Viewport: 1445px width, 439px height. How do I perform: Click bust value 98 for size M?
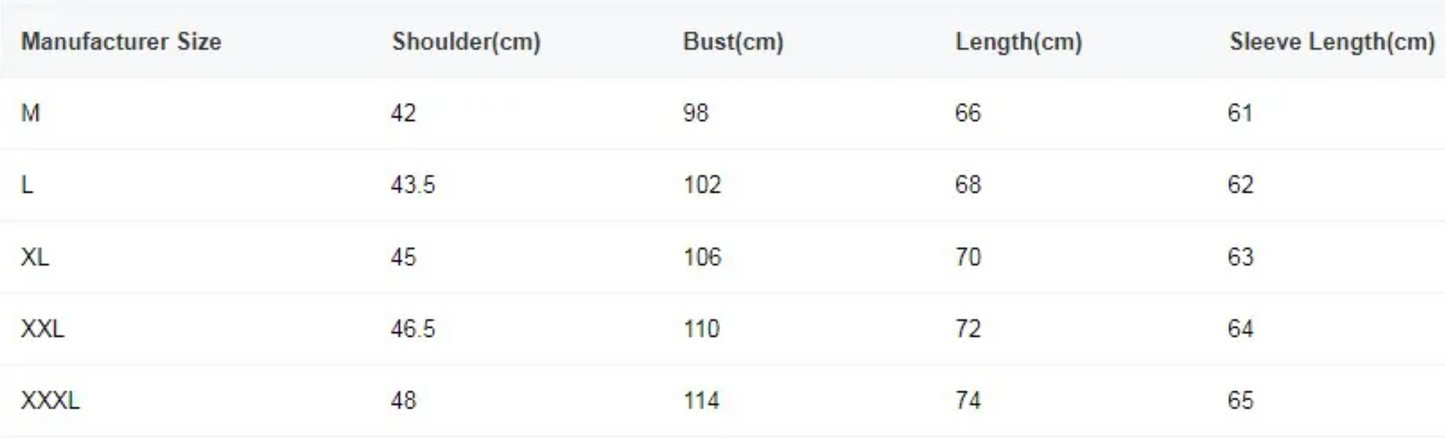696,113
